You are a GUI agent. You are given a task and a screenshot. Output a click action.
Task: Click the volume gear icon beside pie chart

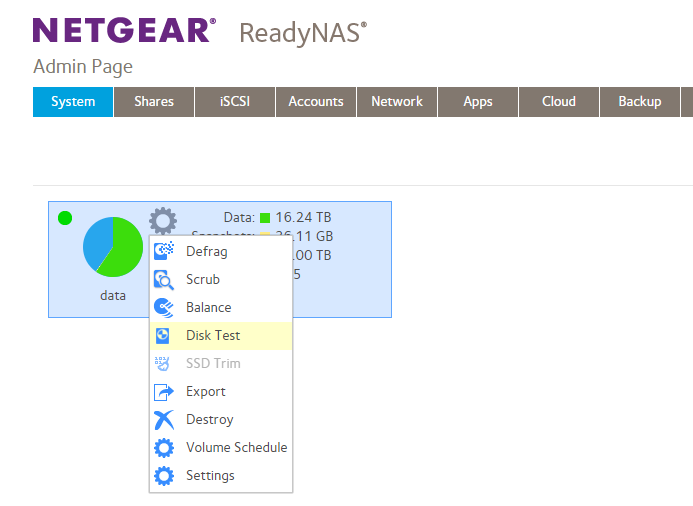pos(162,220)
